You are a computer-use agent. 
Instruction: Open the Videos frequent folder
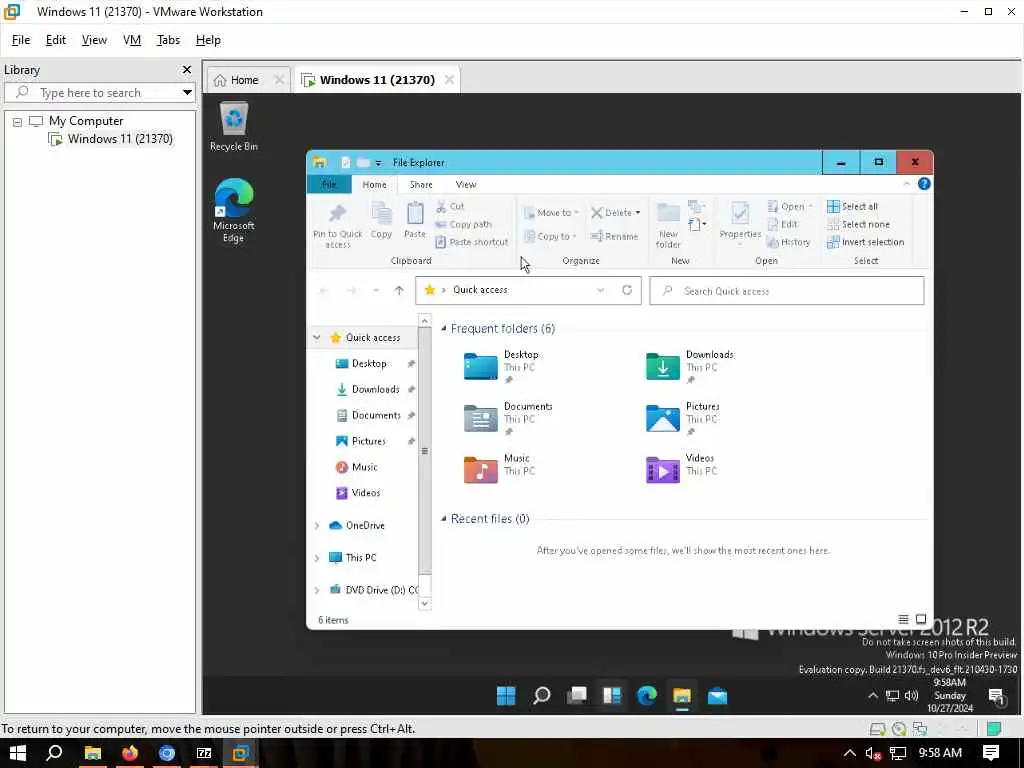point(681,469)
